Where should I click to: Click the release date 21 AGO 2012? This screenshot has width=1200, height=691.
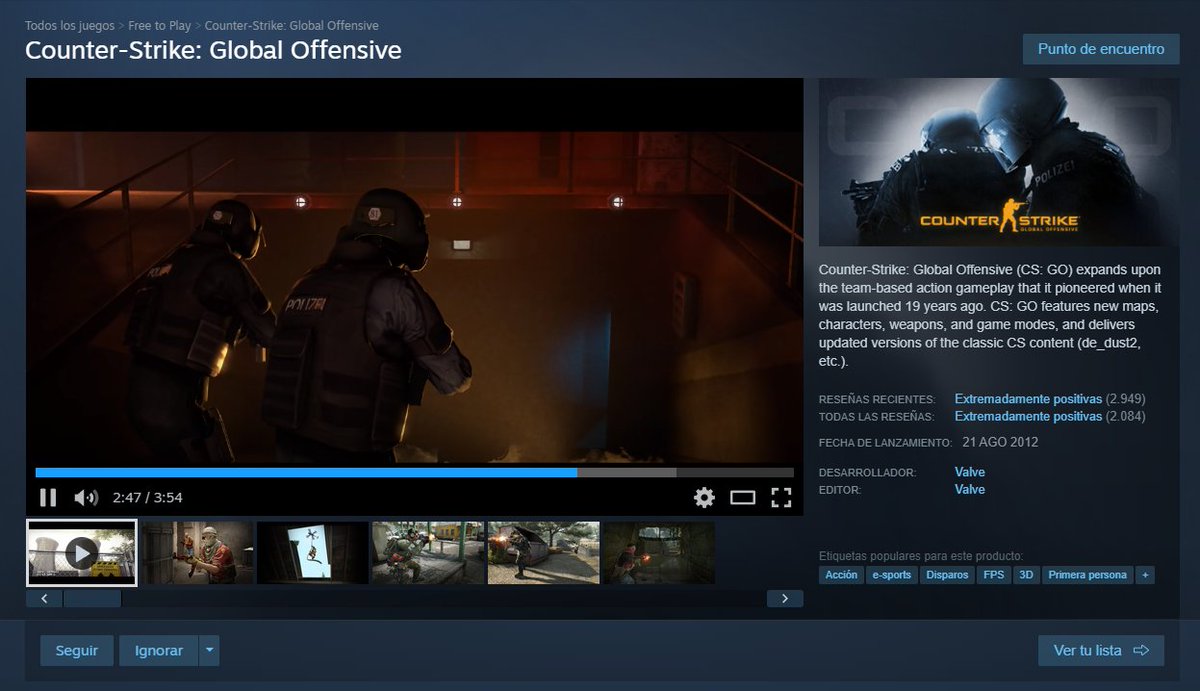click(x=1000, y=442)
